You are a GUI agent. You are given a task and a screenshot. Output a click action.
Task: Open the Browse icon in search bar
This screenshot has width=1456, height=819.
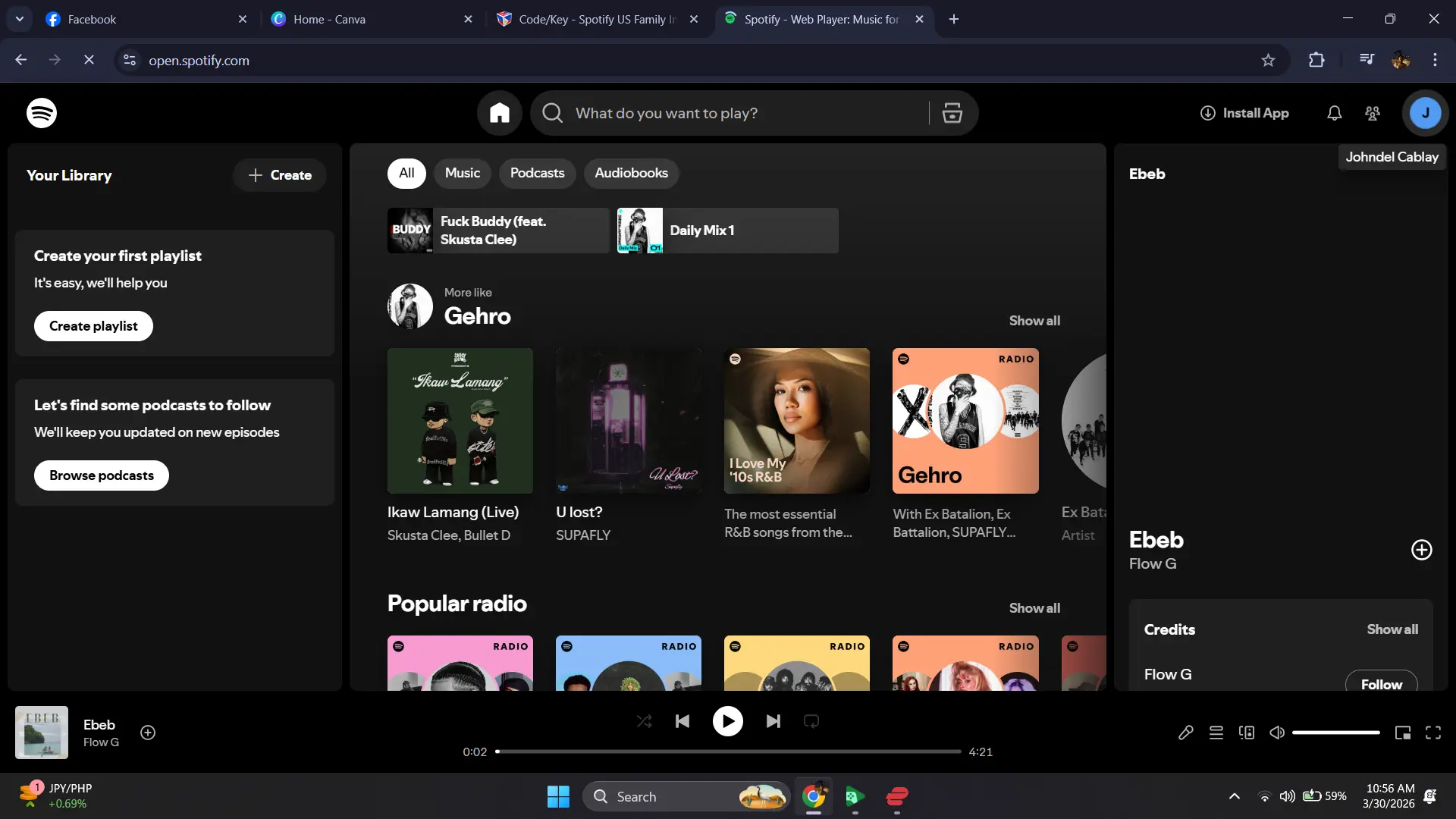coord(952,113)
